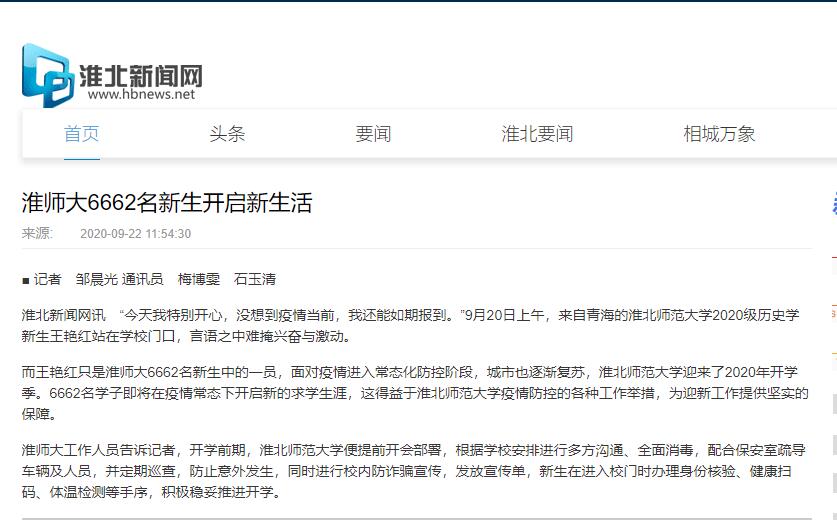Click the cut-off blue sidebar heading at right

pyautogui.click(x=833, y=206)
